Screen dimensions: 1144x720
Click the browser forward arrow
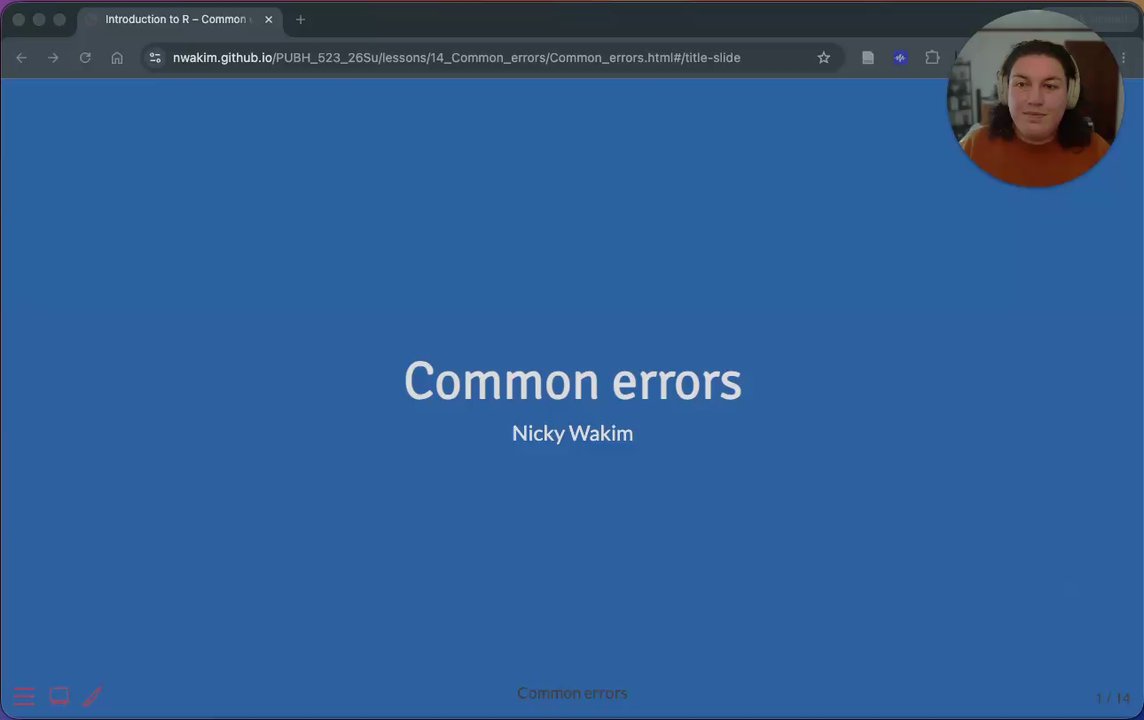pos(53,58)
